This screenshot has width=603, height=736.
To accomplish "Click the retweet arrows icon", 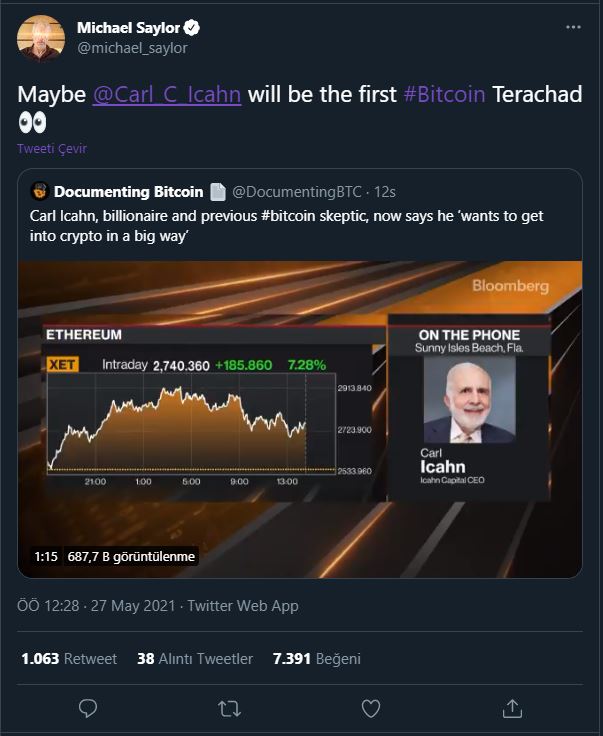I will [x=229, y=708].
